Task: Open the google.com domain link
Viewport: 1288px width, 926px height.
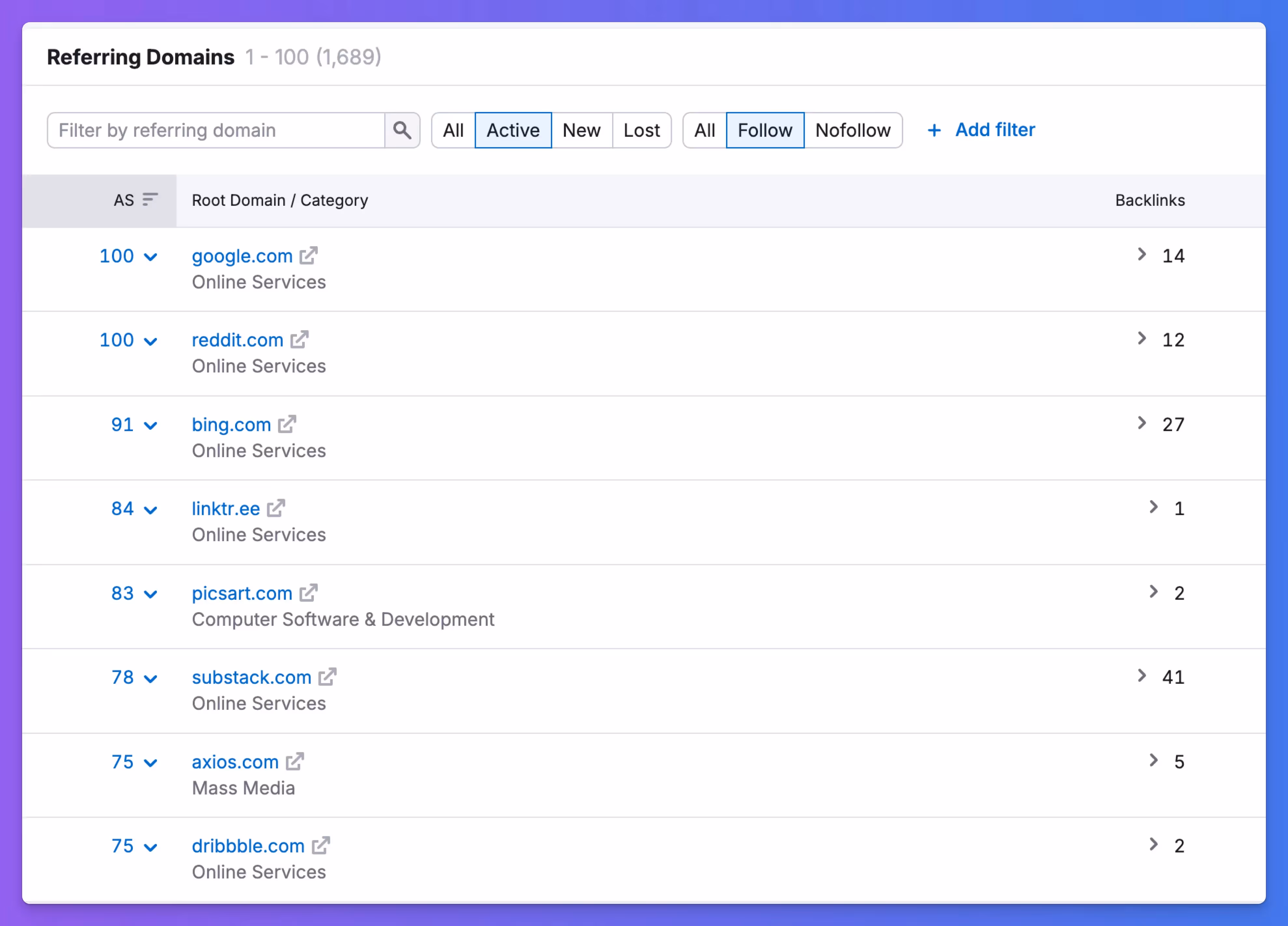Action: tap(243, 256)
